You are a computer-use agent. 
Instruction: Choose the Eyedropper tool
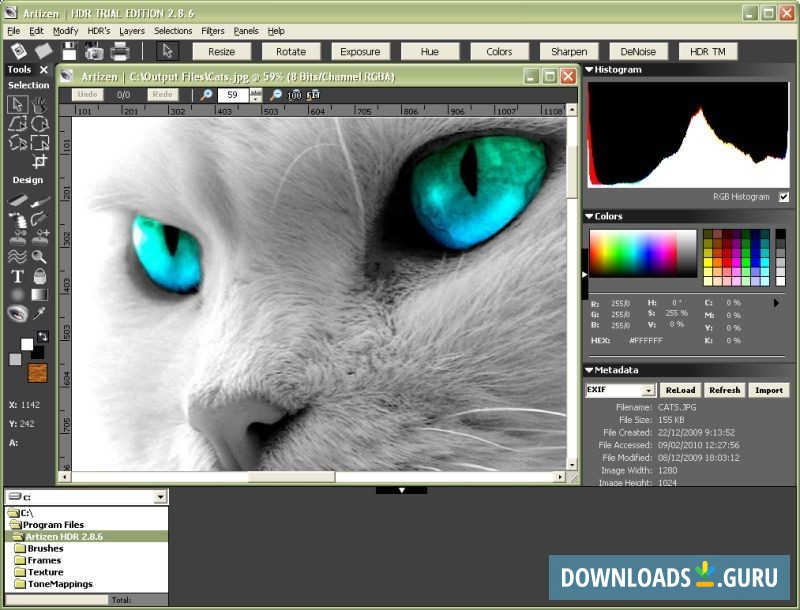[x=39, y=314]
